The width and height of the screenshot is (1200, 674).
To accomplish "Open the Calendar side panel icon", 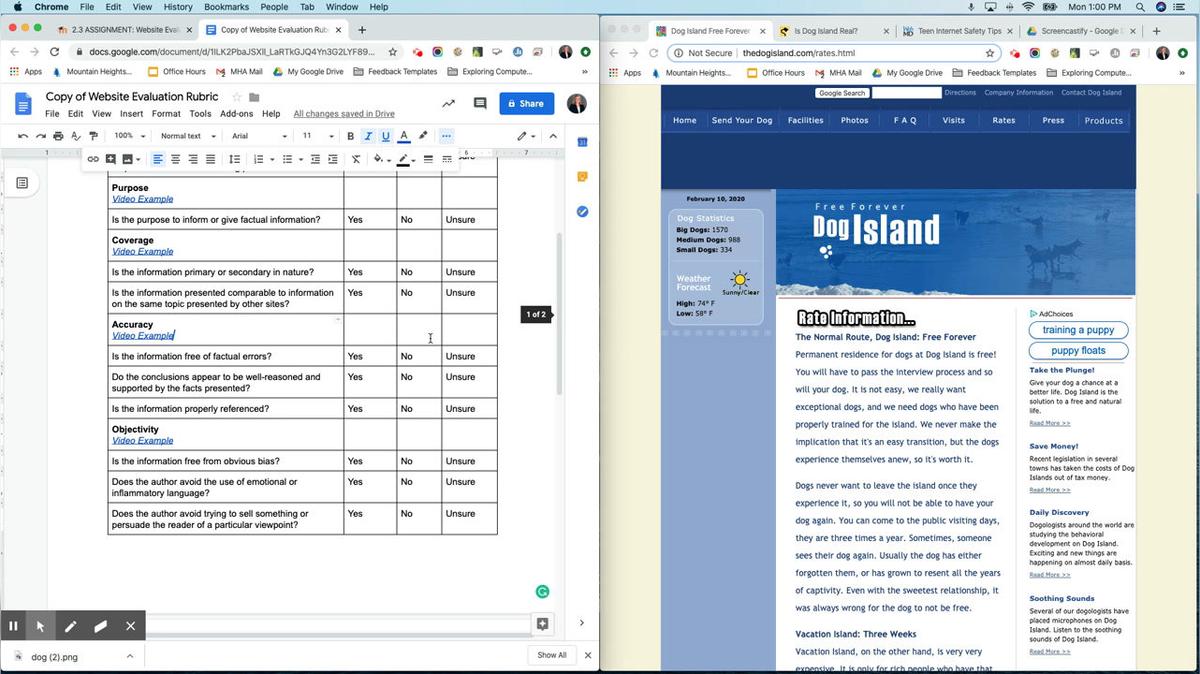I will point(582,142).
